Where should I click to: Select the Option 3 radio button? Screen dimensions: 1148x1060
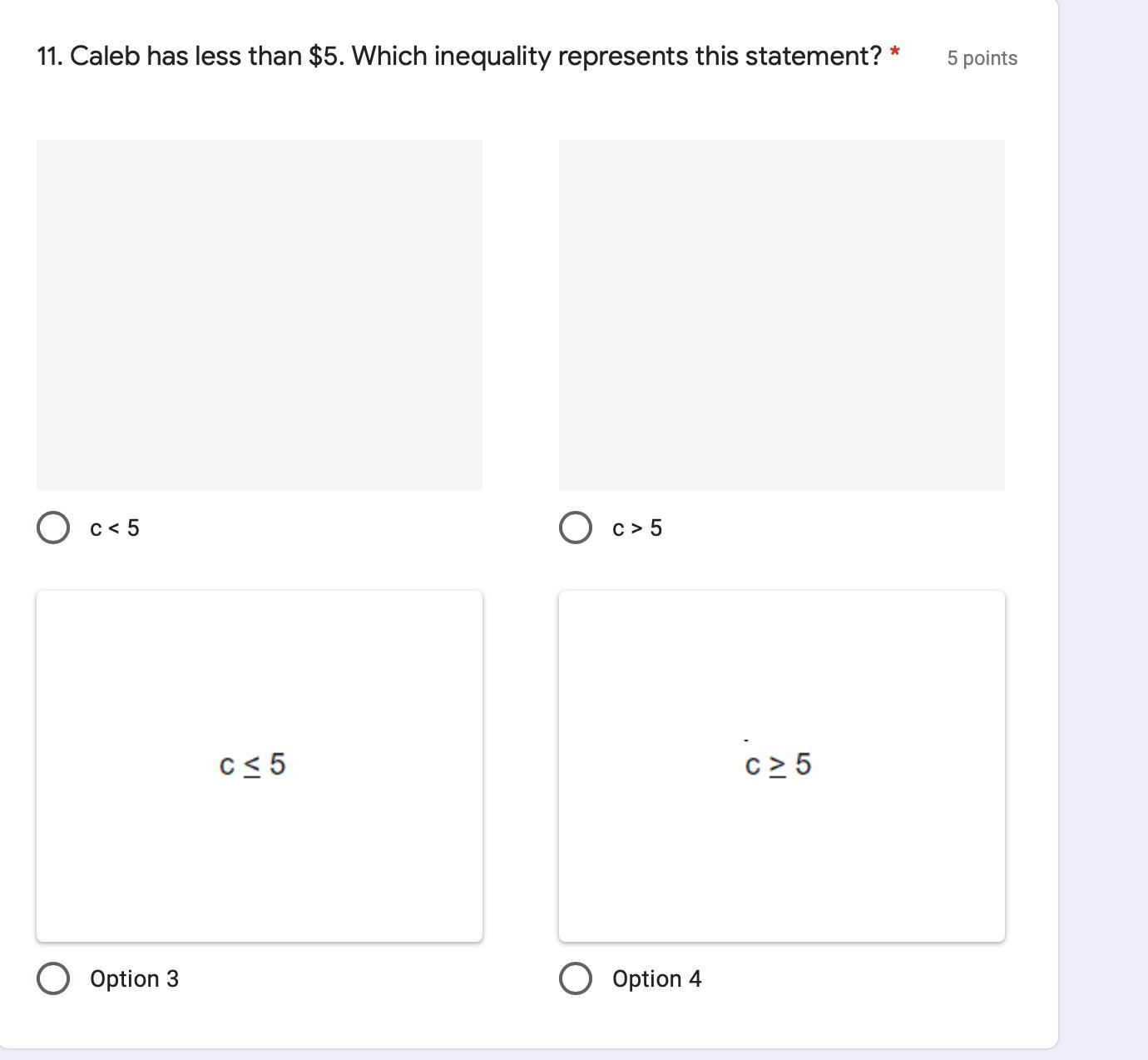pyautogui.click(x=53, y=978)
